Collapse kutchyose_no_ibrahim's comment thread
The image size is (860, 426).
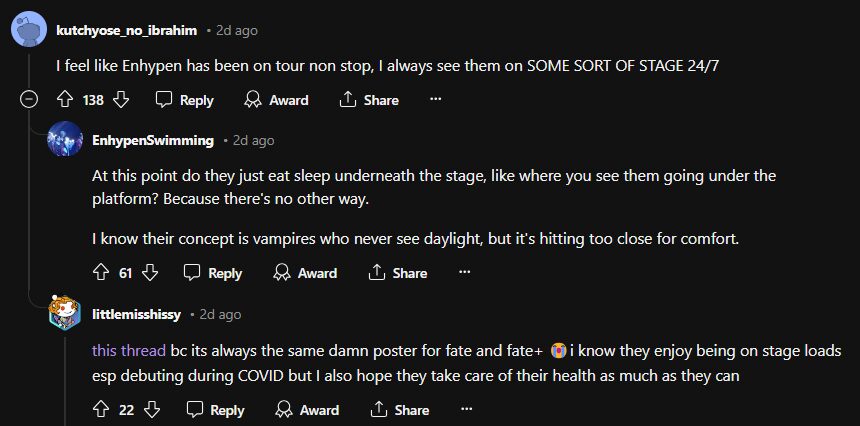tap(30, 100)
